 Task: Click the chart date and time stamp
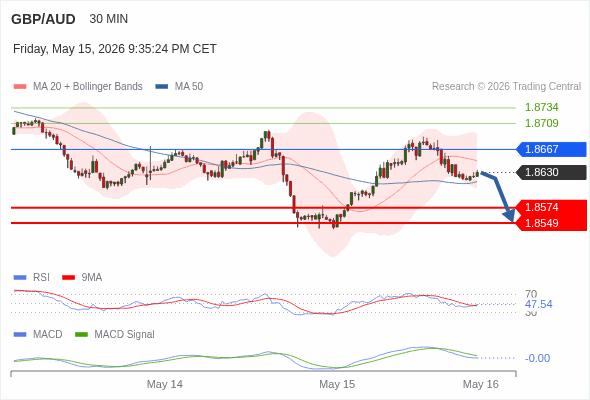115,49
